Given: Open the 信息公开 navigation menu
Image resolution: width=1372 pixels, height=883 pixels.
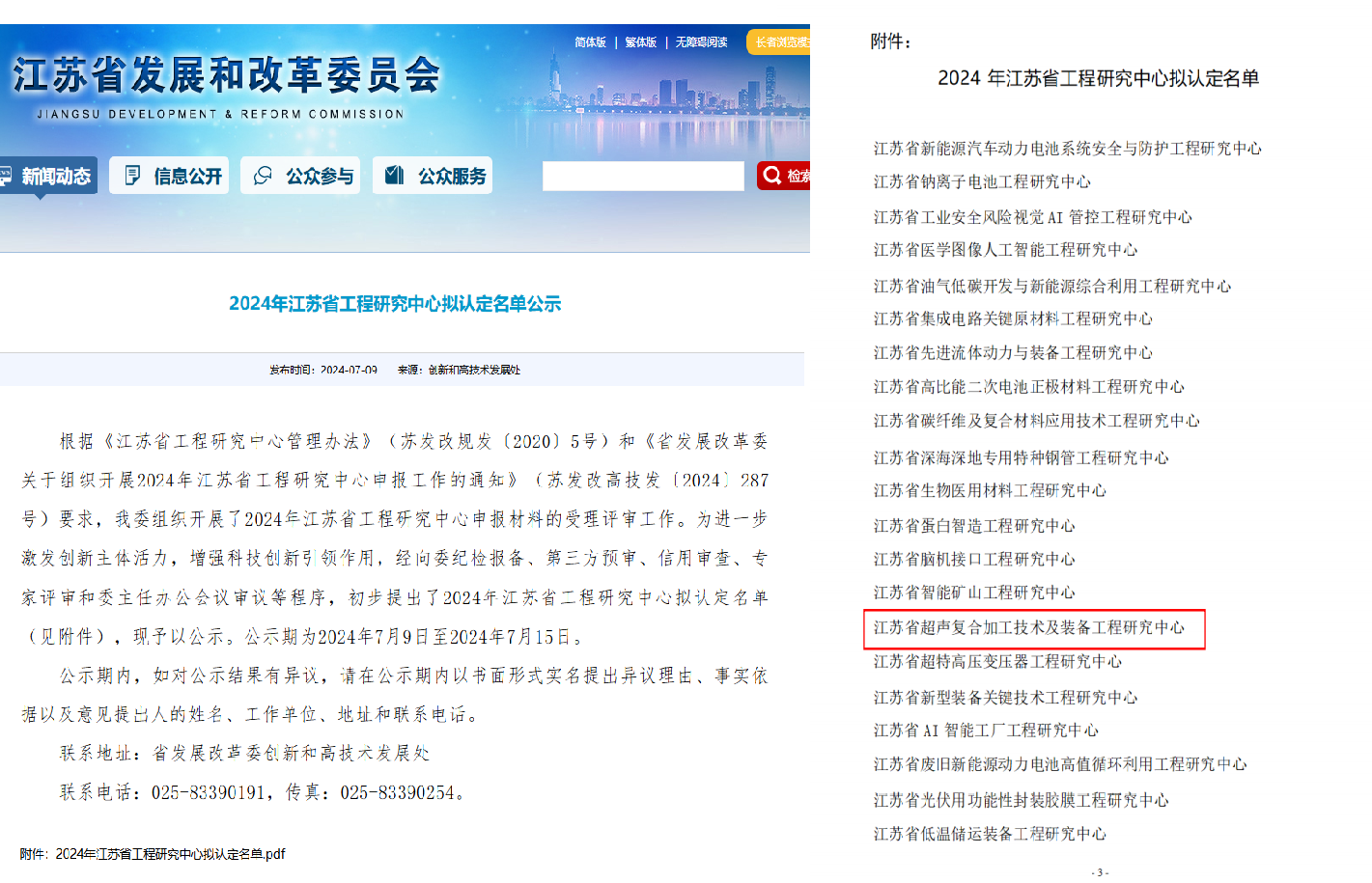Looking at the screenshot, I should 168,176.
